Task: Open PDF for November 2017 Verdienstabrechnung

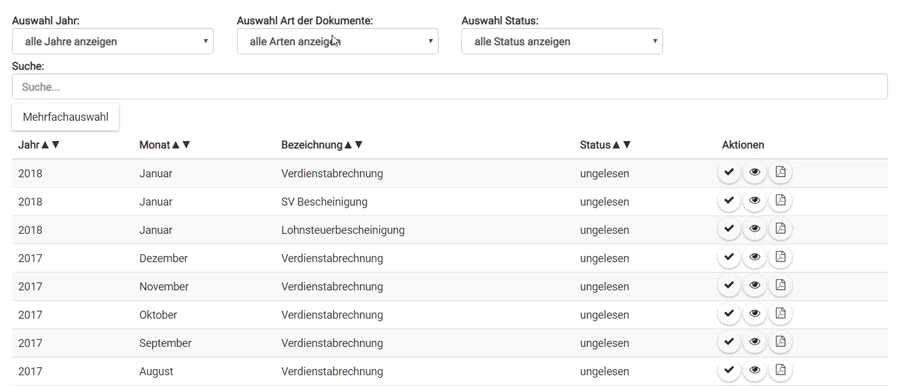Action: pyautogui.click(x=780, y=285)
